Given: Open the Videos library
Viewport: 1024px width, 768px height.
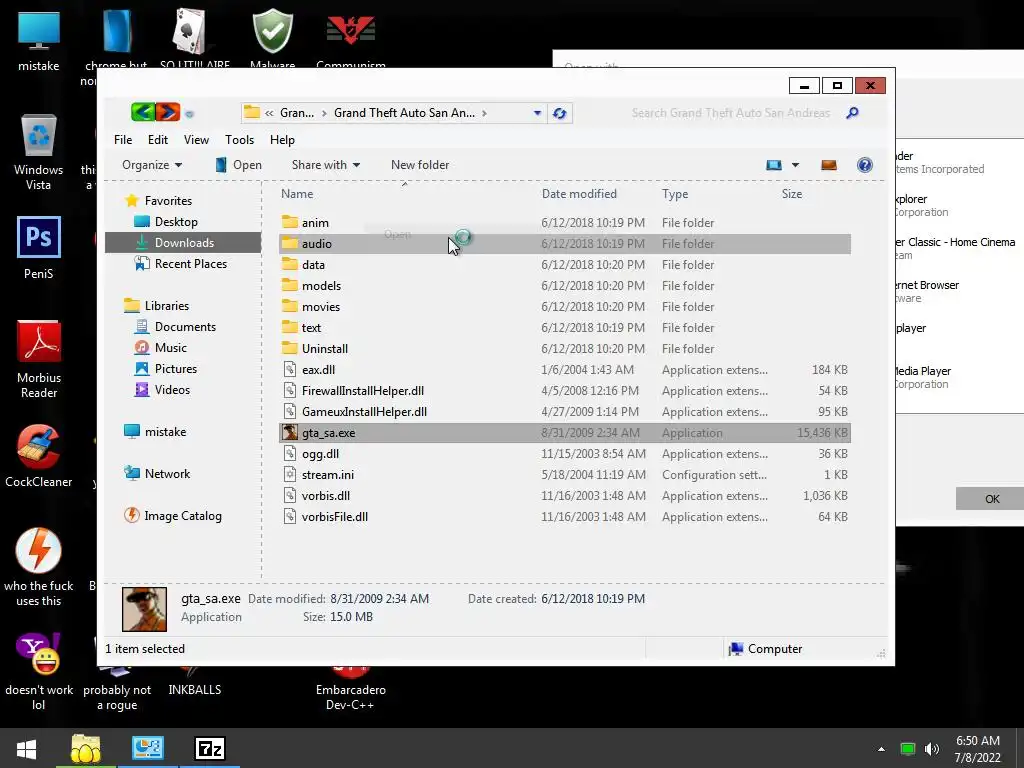Looking at the screenshot, I should (172, 389).
